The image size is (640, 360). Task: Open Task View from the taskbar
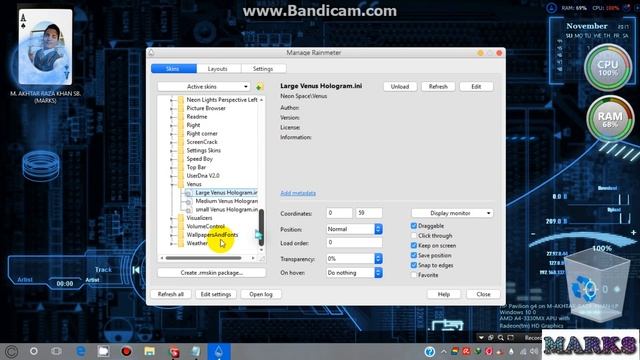click(56, 351)
